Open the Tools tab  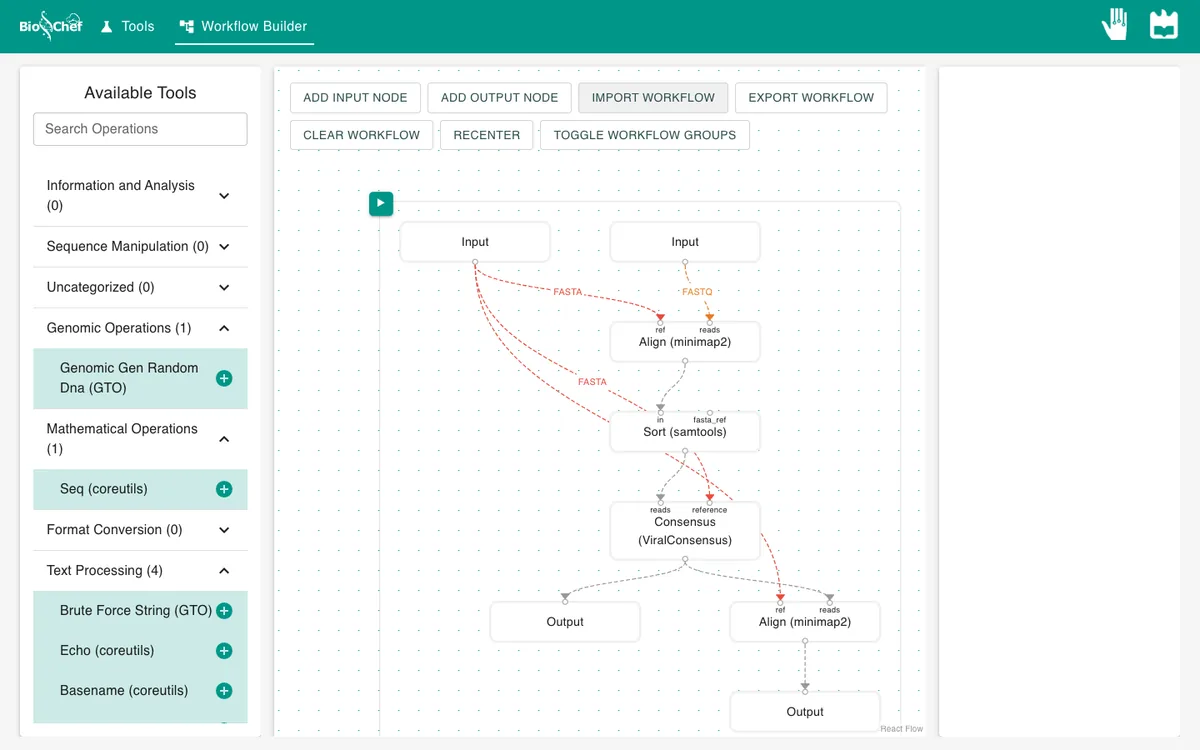(128, 26)
